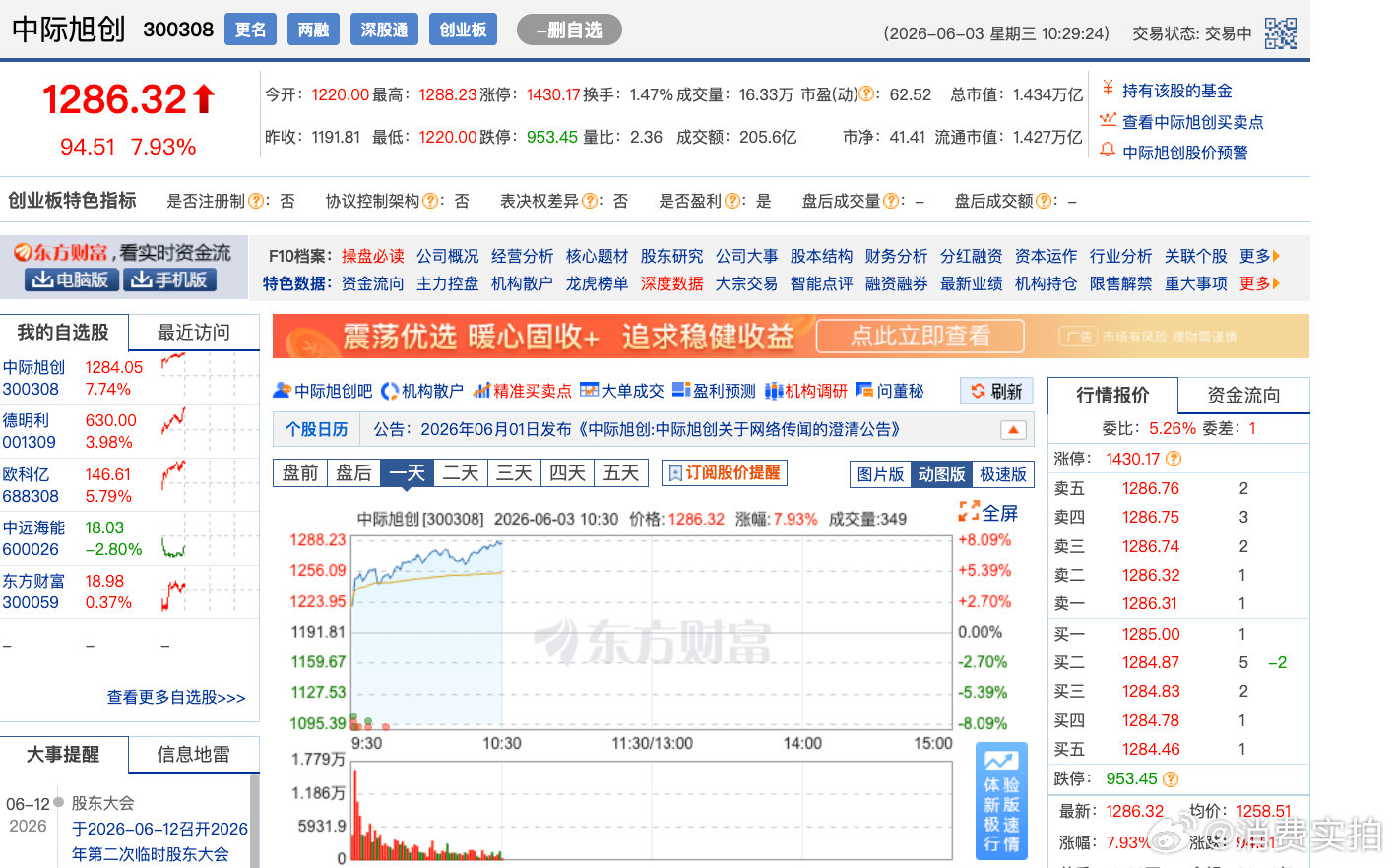The image size is (1396, 868).
Task: Open 操盘必读 link
Action: click(372, 256)
